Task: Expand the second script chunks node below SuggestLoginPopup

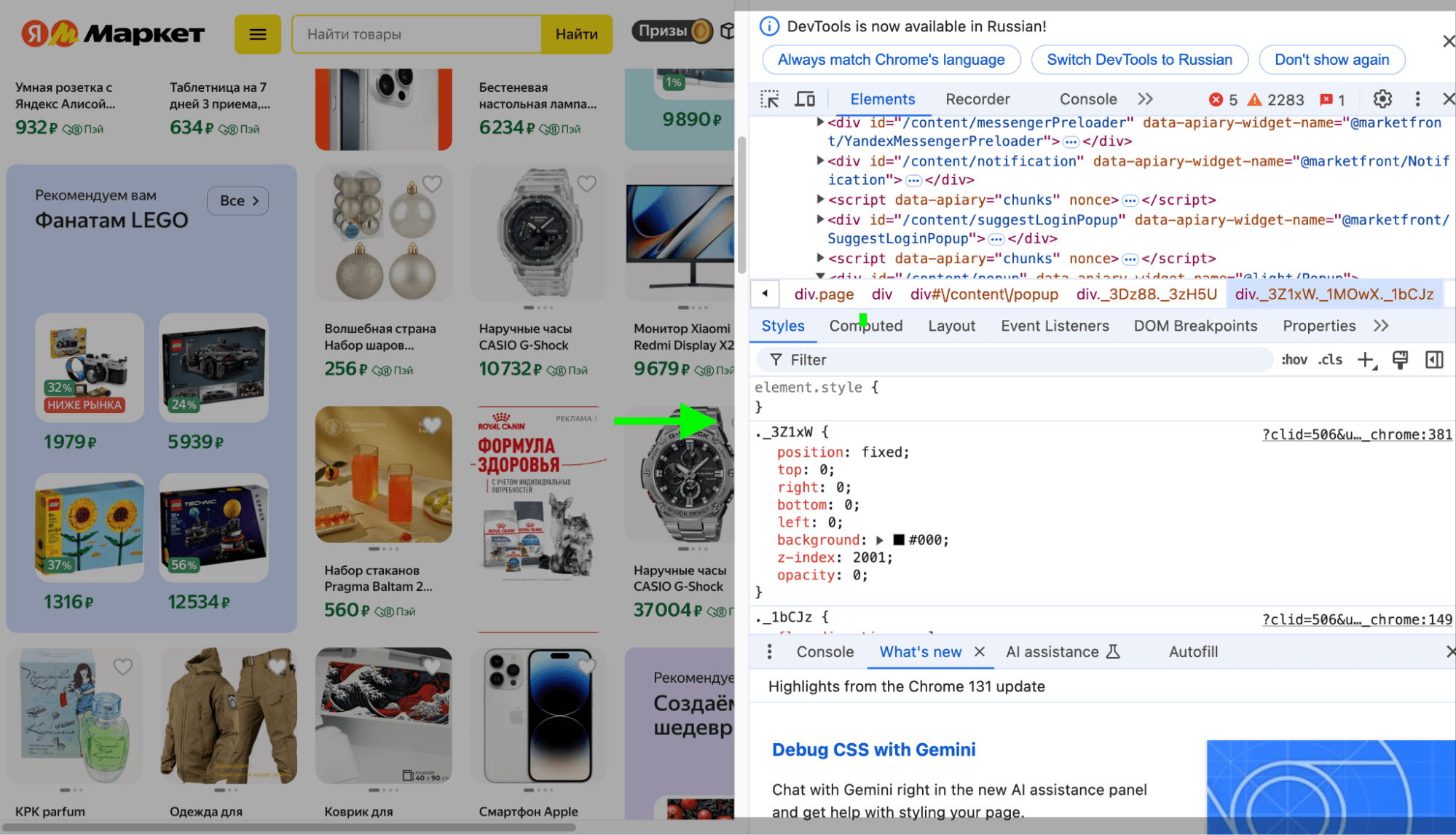Action: 820,258
